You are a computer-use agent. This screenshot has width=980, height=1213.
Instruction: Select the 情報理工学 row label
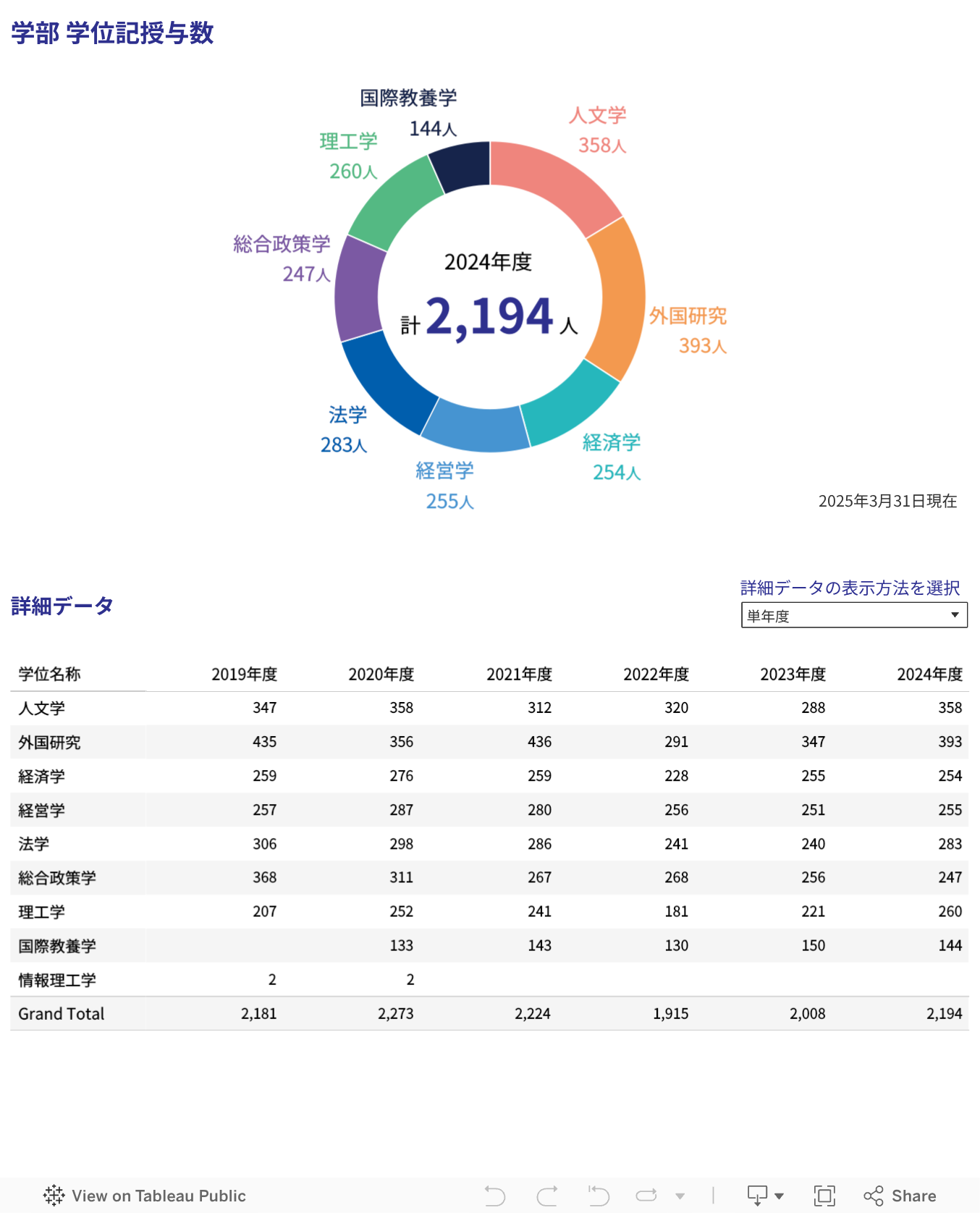(x=57, y=980)
